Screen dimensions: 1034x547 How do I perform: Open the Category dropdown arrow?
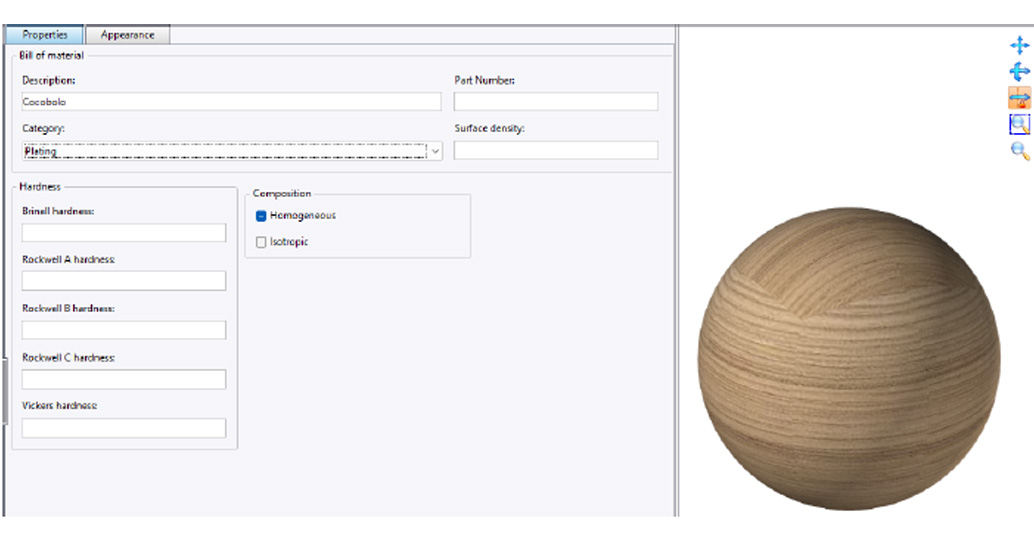pos(435,151)
